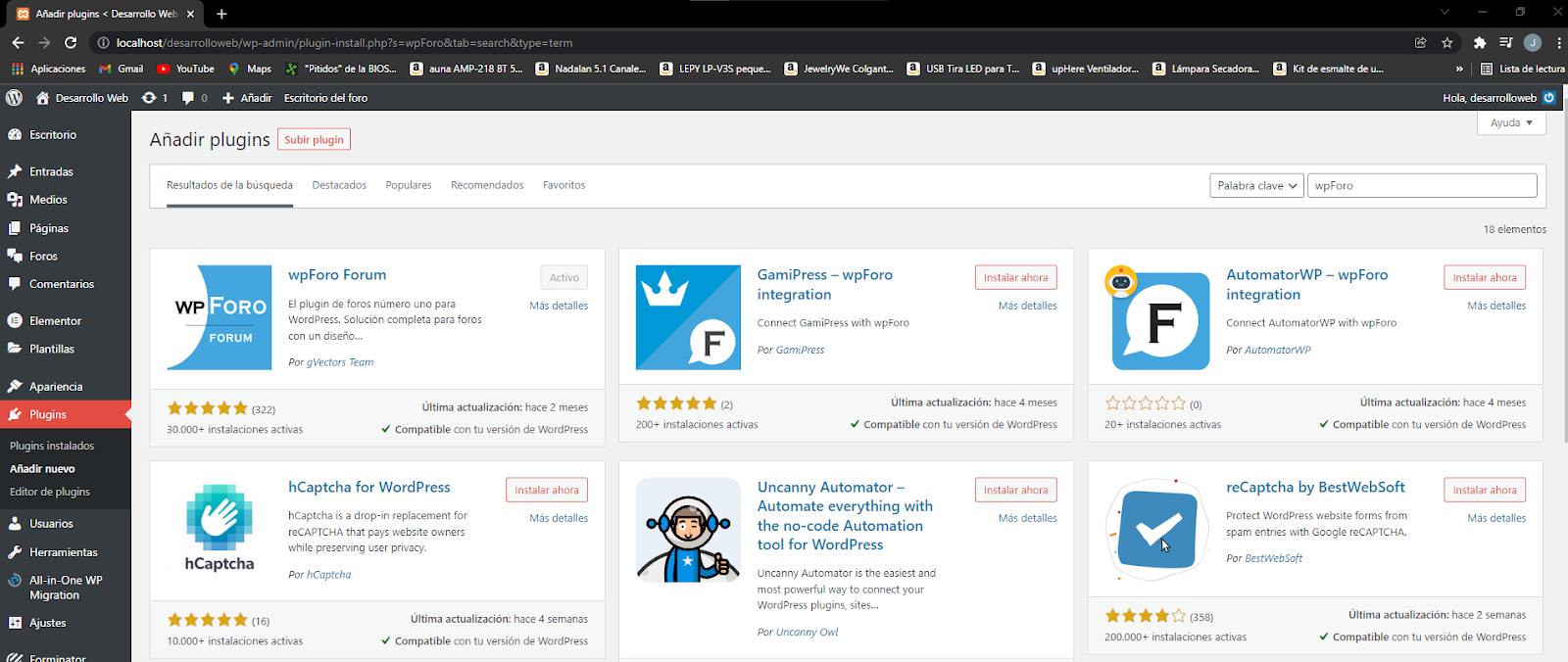The image size is (1568, 662).
Task: Open the Uncanny Automator astronaut thumbnail
Action: click(688, 530)
